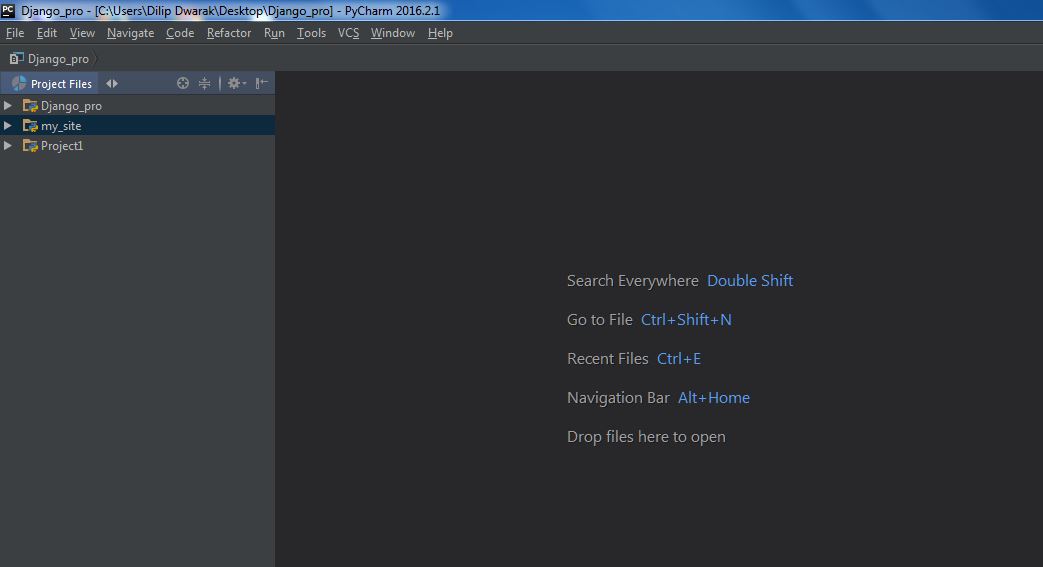Open the Edit menu
1043x567 pixels.
[47, 33]
